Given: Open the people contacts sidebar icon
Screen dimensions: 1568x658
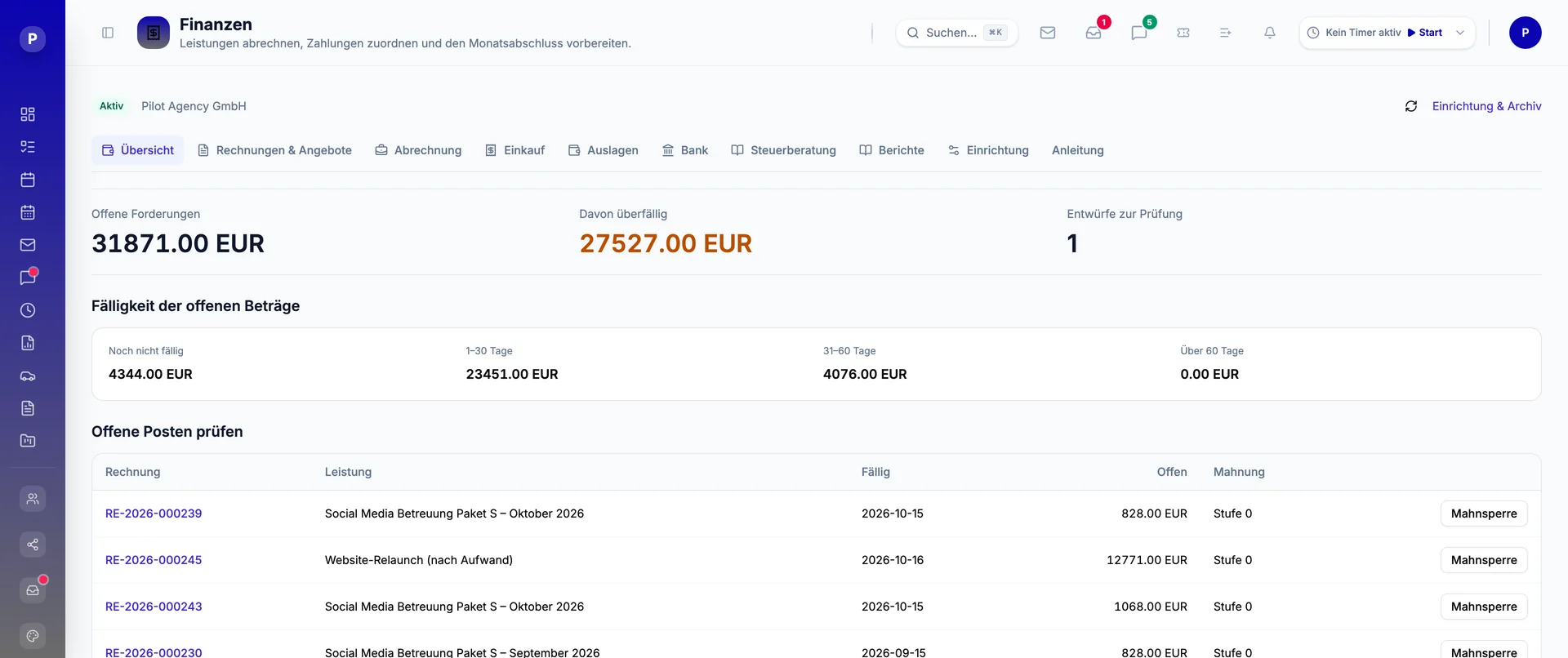Looking at the screenshot, I should 33,499.
